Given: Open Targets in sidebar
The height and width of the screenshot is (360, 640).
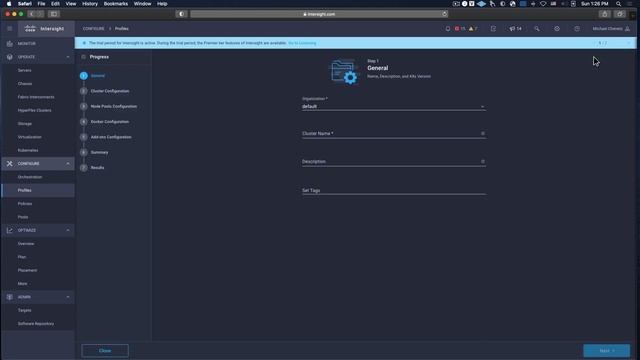Looking at the screenshot, I should click(24, 310).
